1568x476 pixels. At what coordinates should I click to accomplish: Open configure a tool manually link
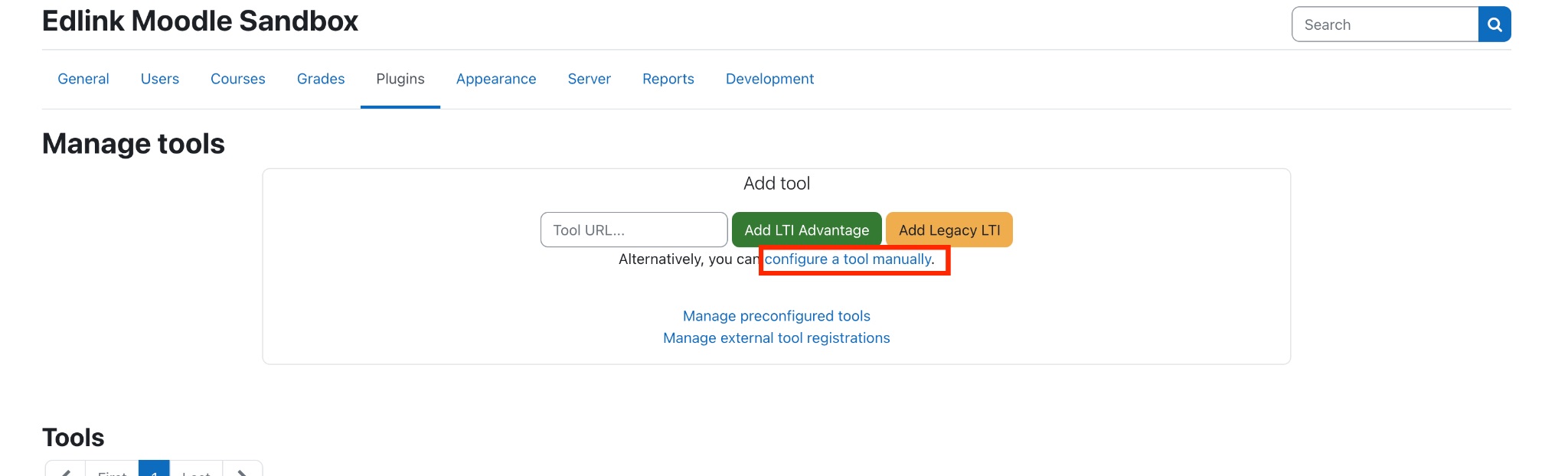pyautogui.click(x=850, y=259)
